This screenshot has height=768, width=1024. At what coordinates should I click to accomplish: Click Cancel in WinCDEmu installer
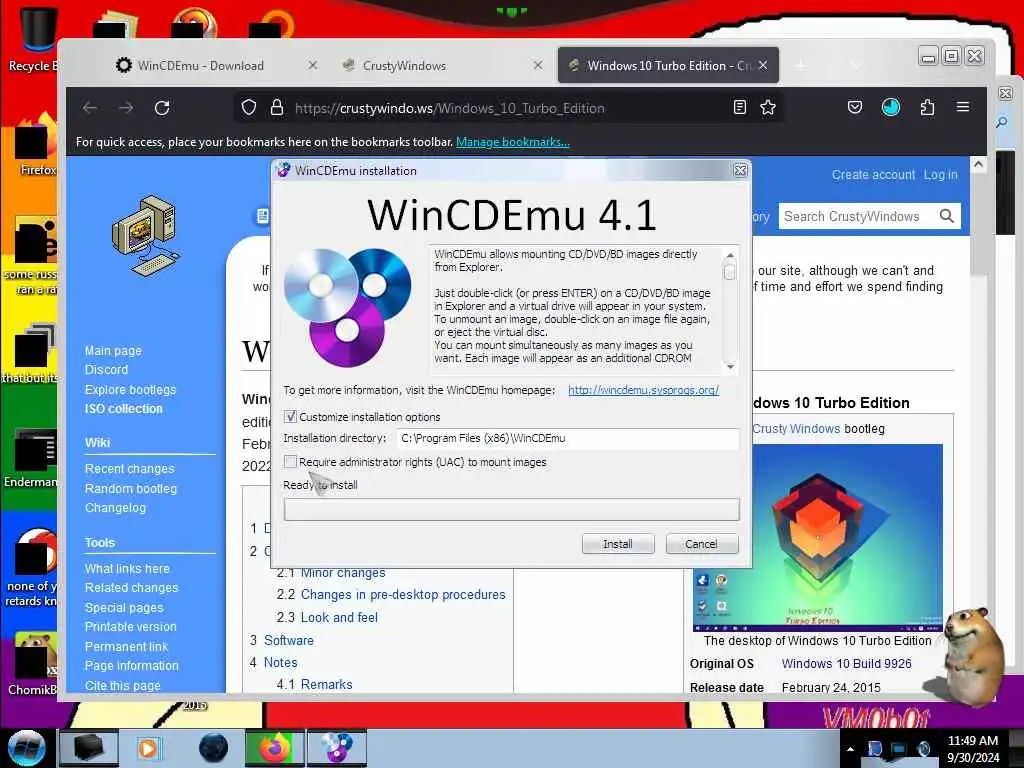click(701, 544)
